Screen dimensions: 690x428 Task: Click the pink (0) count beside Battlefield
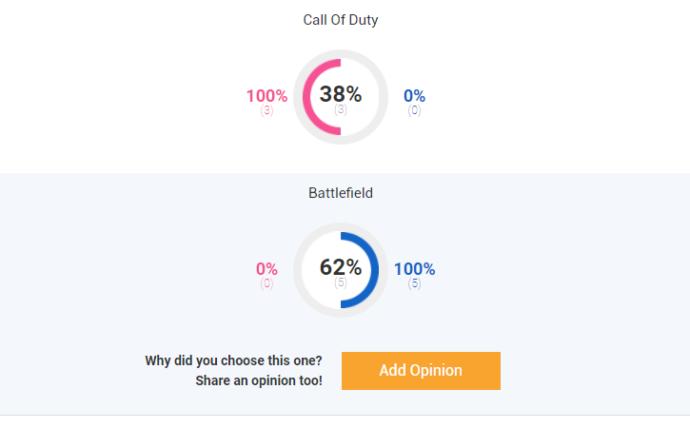click(x=267, y=283)
